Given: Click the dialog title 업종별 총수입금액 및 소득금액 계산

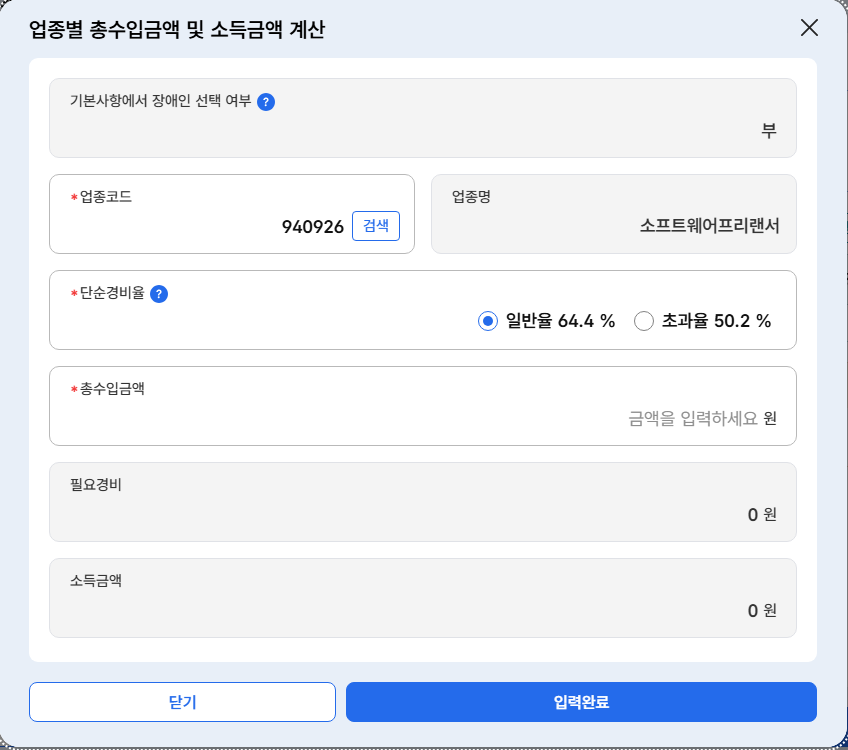Looking at the screenshot, I should click(177, 29).
